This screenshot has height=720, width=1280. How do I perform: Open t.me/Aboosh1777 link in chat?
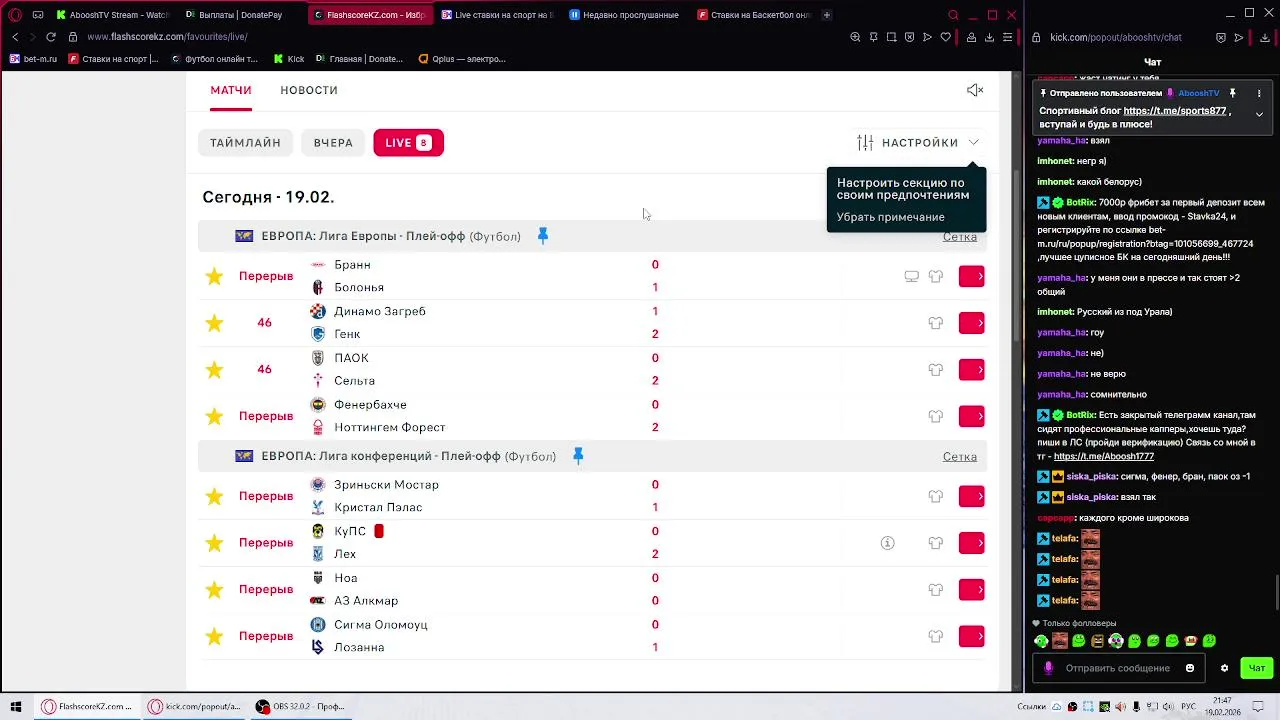[x=1103, y=456]
